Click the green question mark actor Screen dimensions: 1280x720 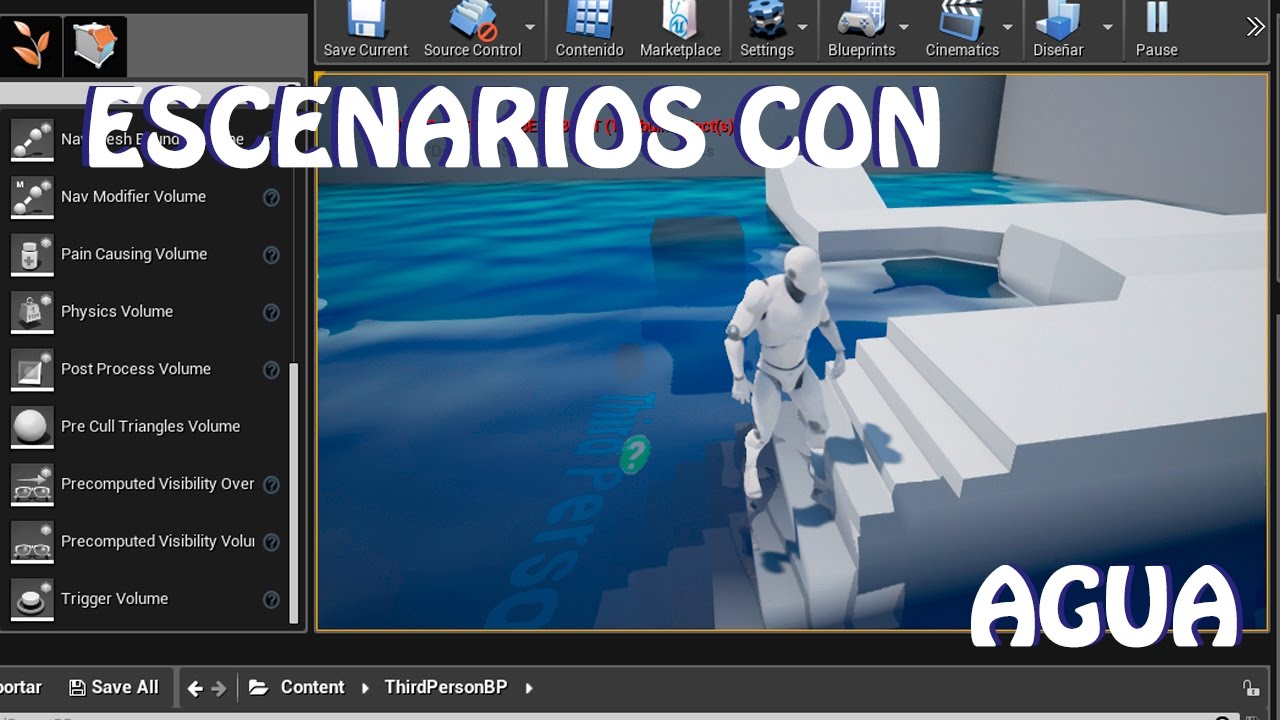pos(635,454)
